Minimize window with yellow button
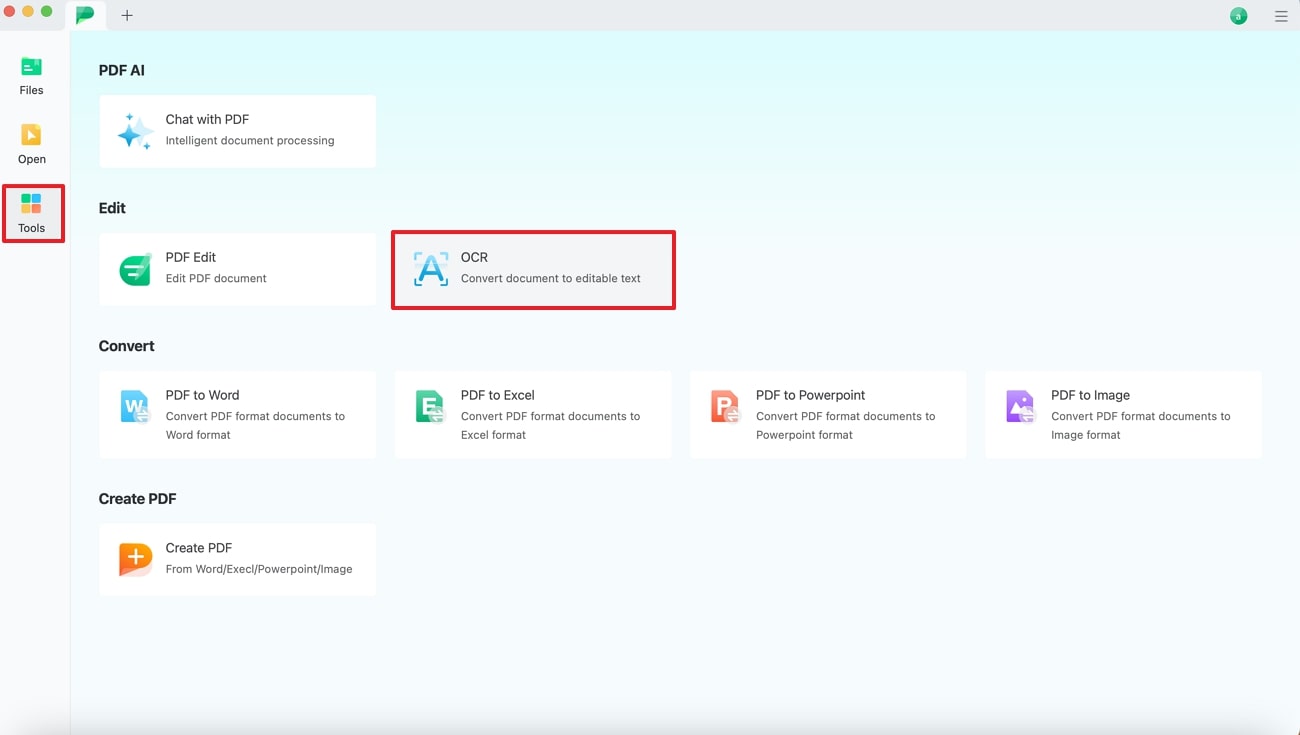1300x735 pixels. click(x=28, y=11)
